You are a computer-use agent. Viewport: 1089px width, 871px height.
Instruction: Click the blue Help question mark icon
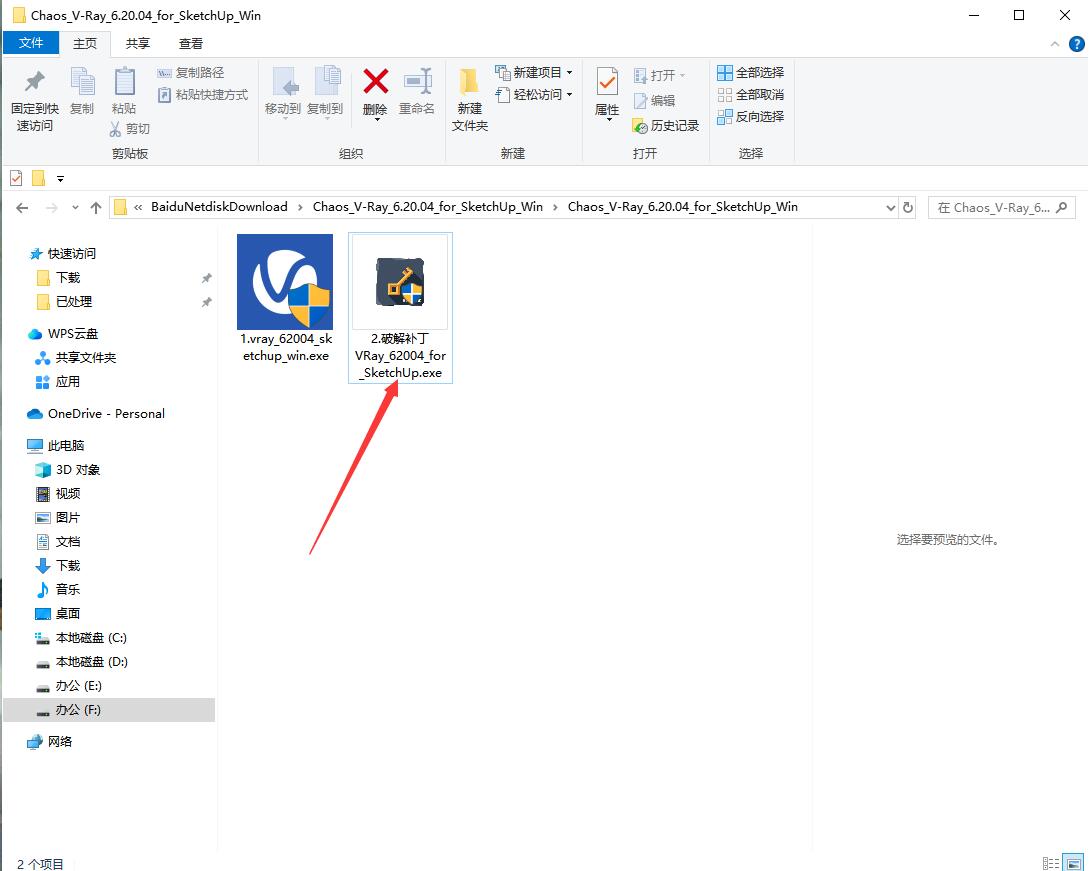tap(1076, 44)
